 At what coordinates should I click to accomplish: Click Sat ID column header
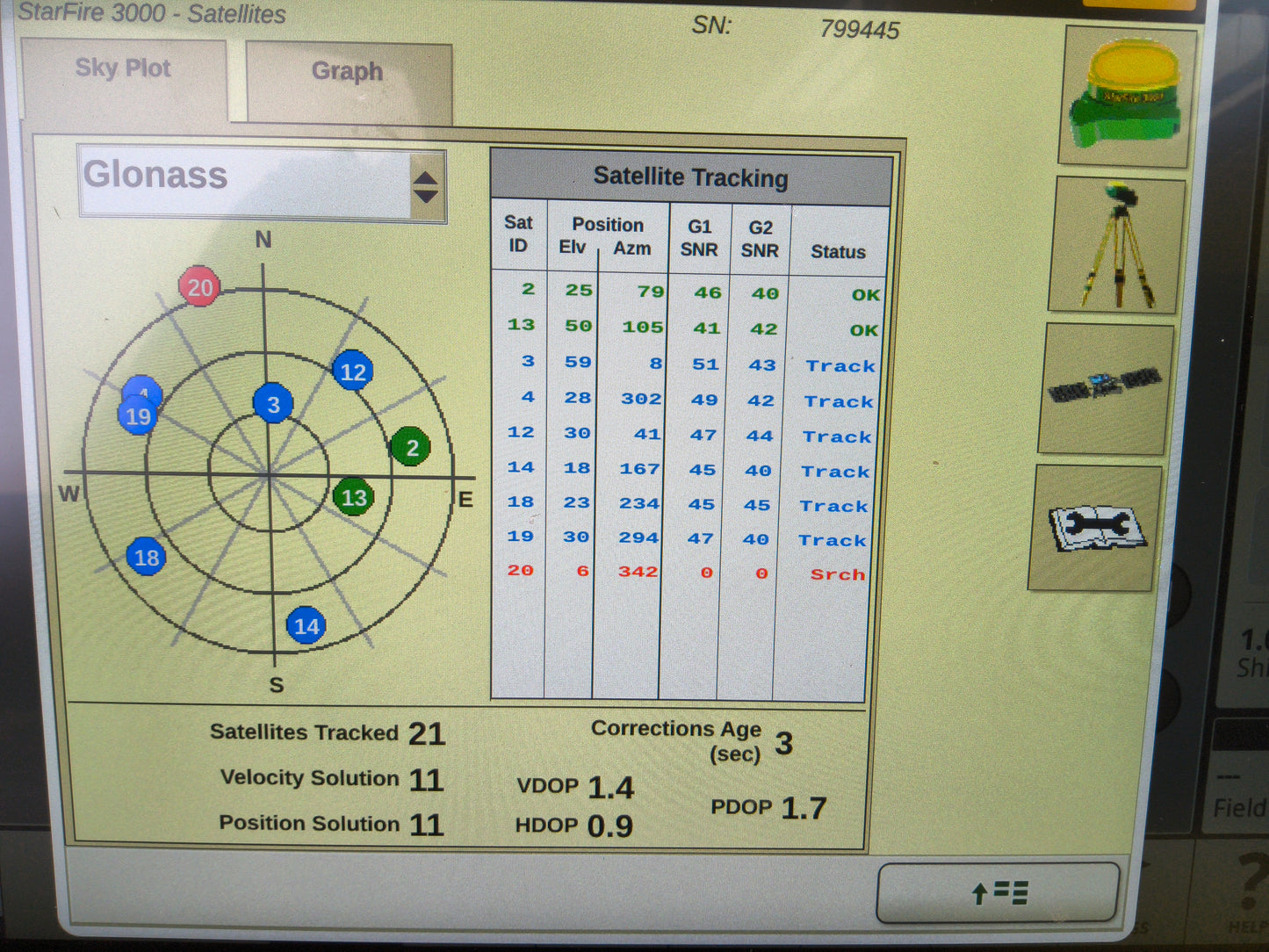coord(518,234)
